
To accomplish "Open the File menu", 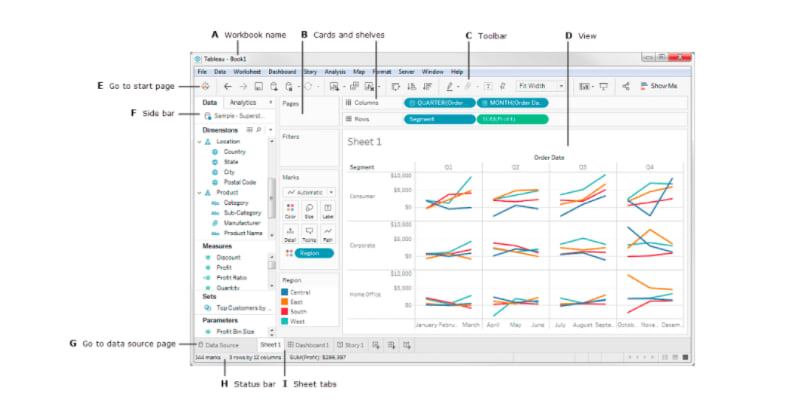I will click(x=202, y=72).
